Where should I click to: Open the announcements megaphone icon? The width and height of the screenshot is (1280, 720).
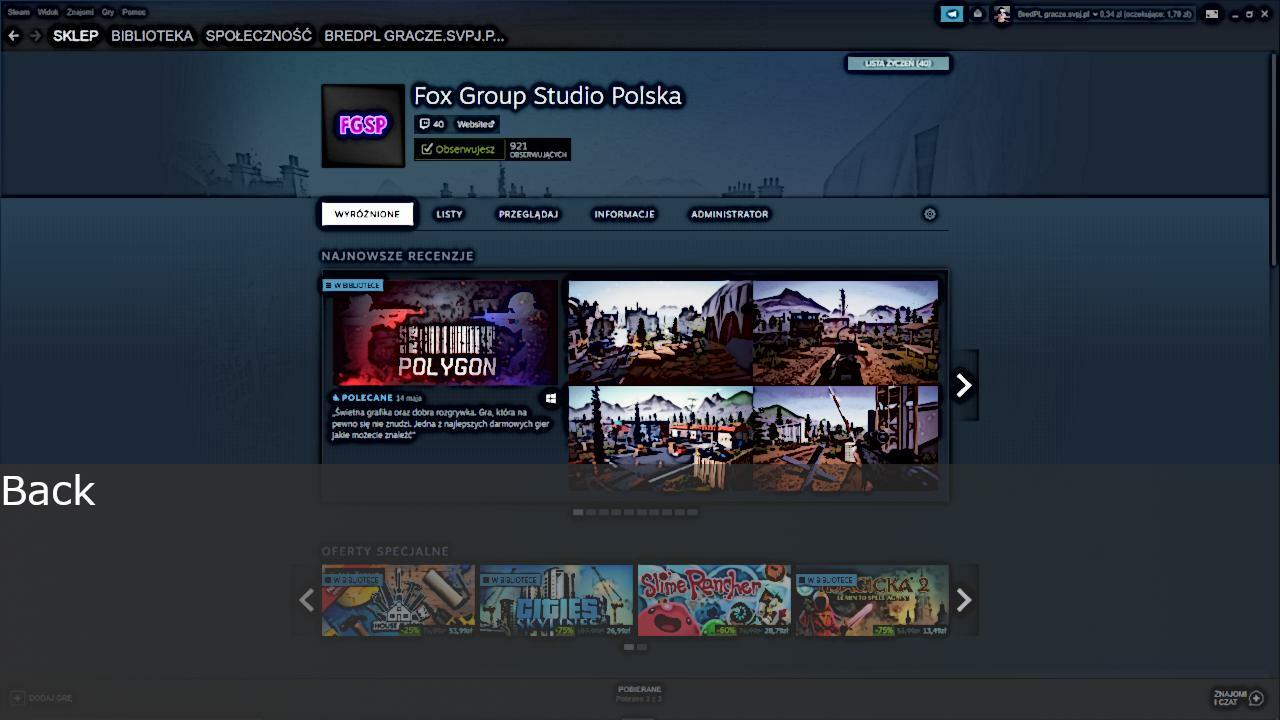[952, 14]
